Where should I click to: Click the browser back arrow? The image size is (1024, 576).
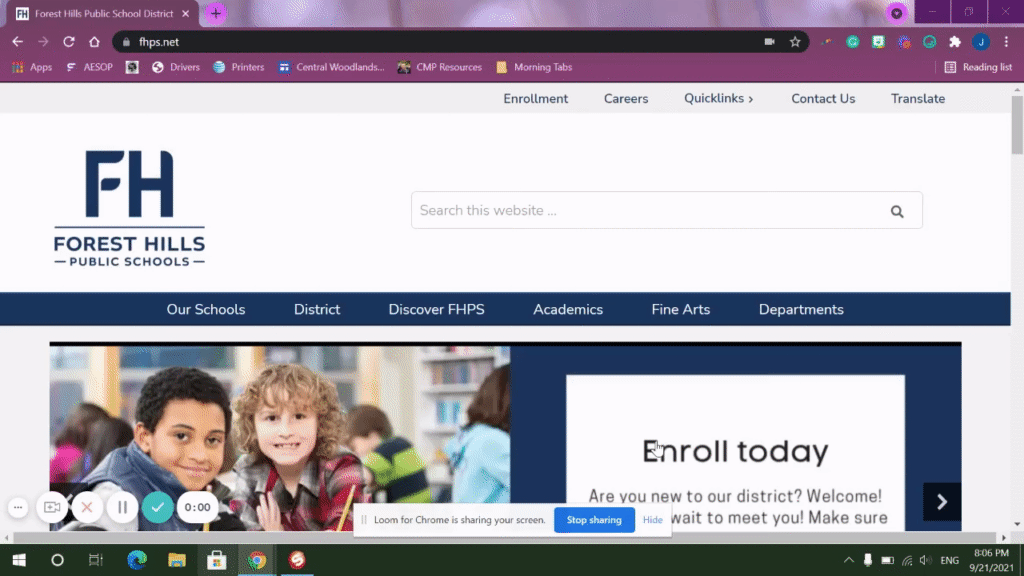click(18, 42)
